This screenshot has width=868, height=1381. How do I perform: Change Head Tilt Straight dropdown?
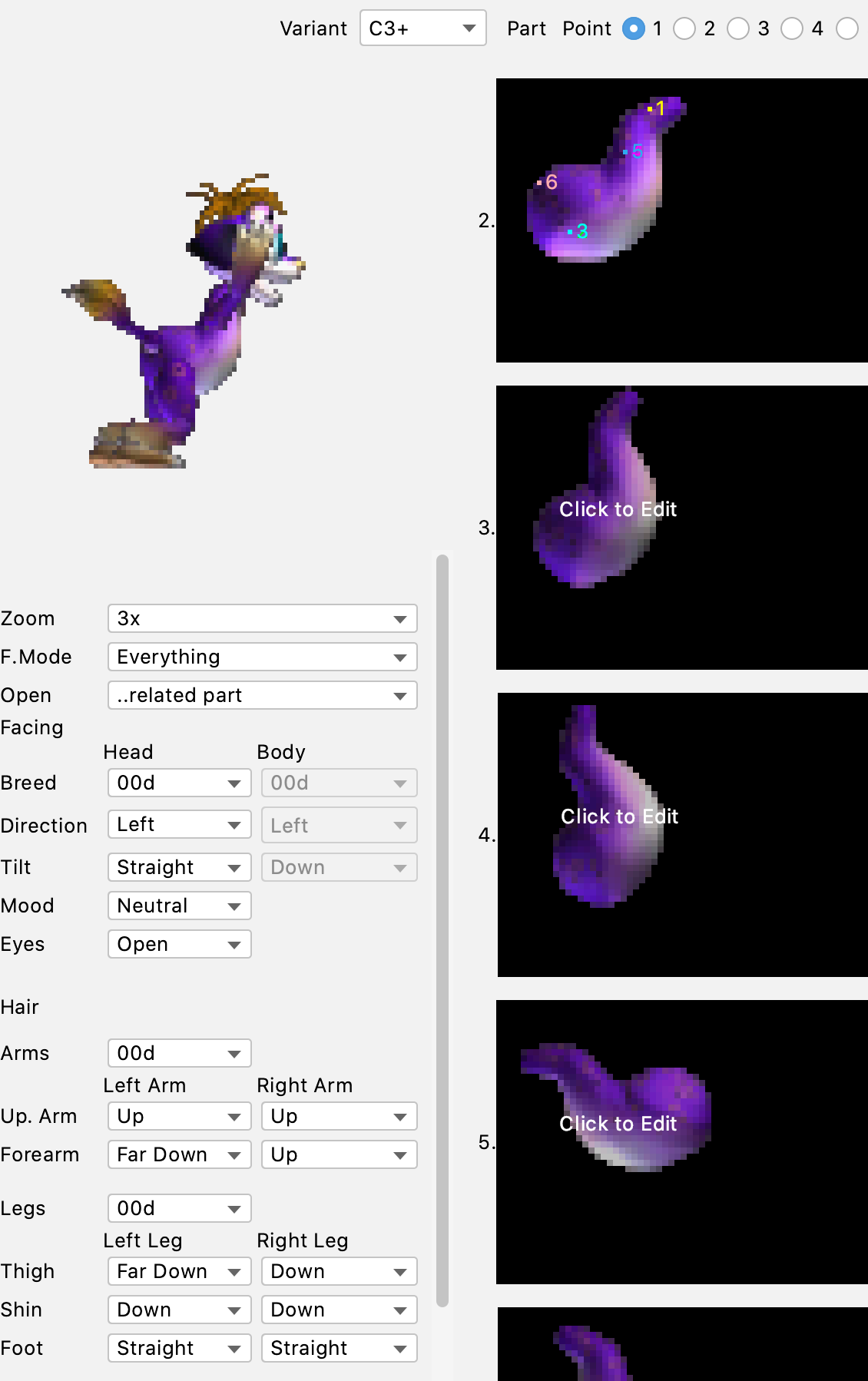(x=180, y=867)
